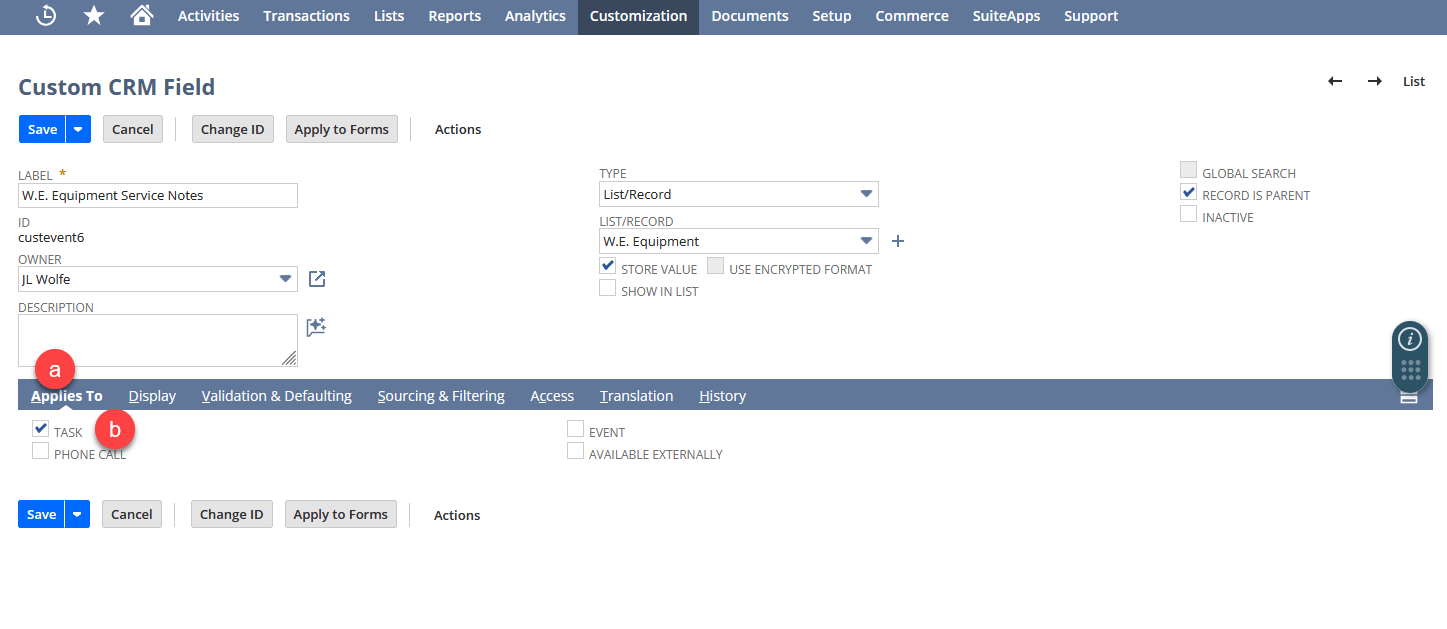The height and width of the screenshot is (629, 1447).
Task: Switch to the Access subtab
Action: tap(552, 396)
